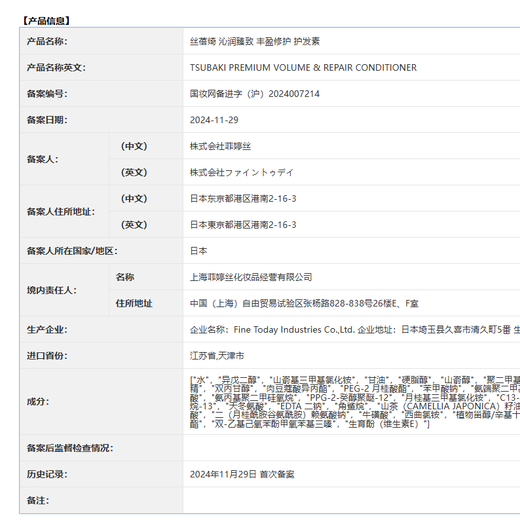Select the 产品名称英文 label
Viewport: 520px width, 520px height.
click(x=56, y=68)
